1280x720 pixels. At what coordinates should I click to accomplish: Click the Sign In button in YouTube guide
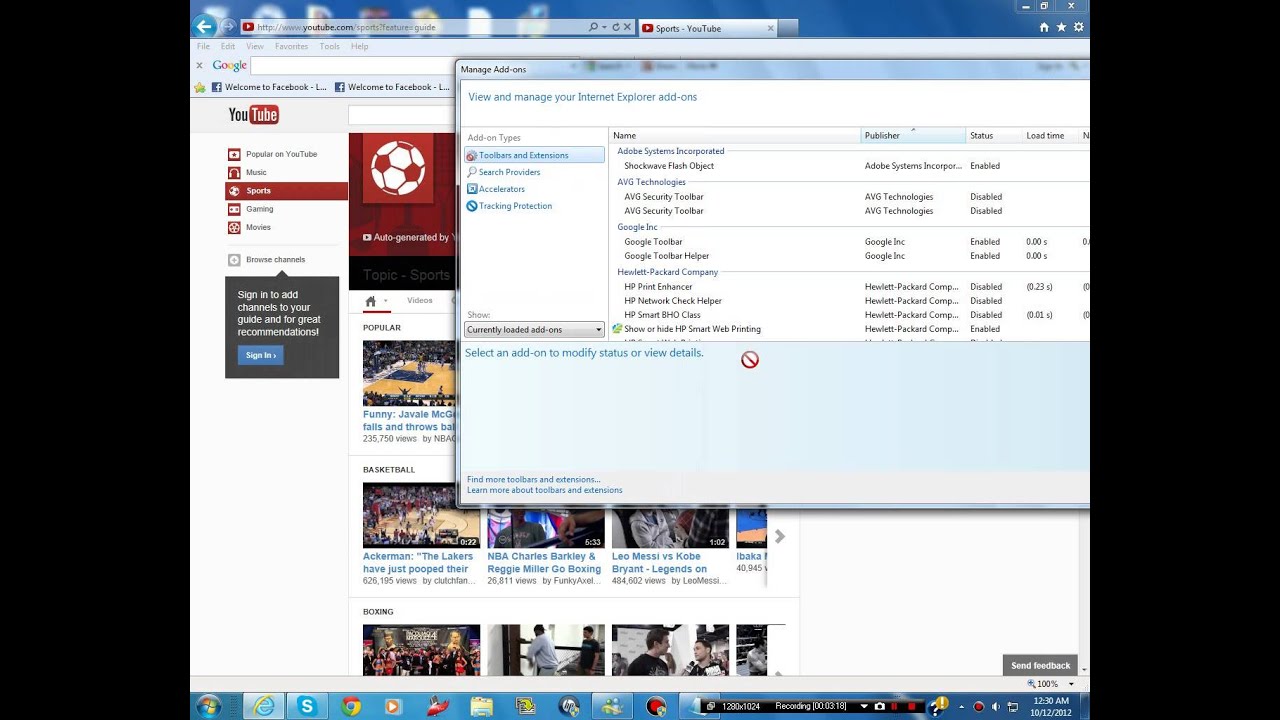pyautogui.click(x=261, y=355)
